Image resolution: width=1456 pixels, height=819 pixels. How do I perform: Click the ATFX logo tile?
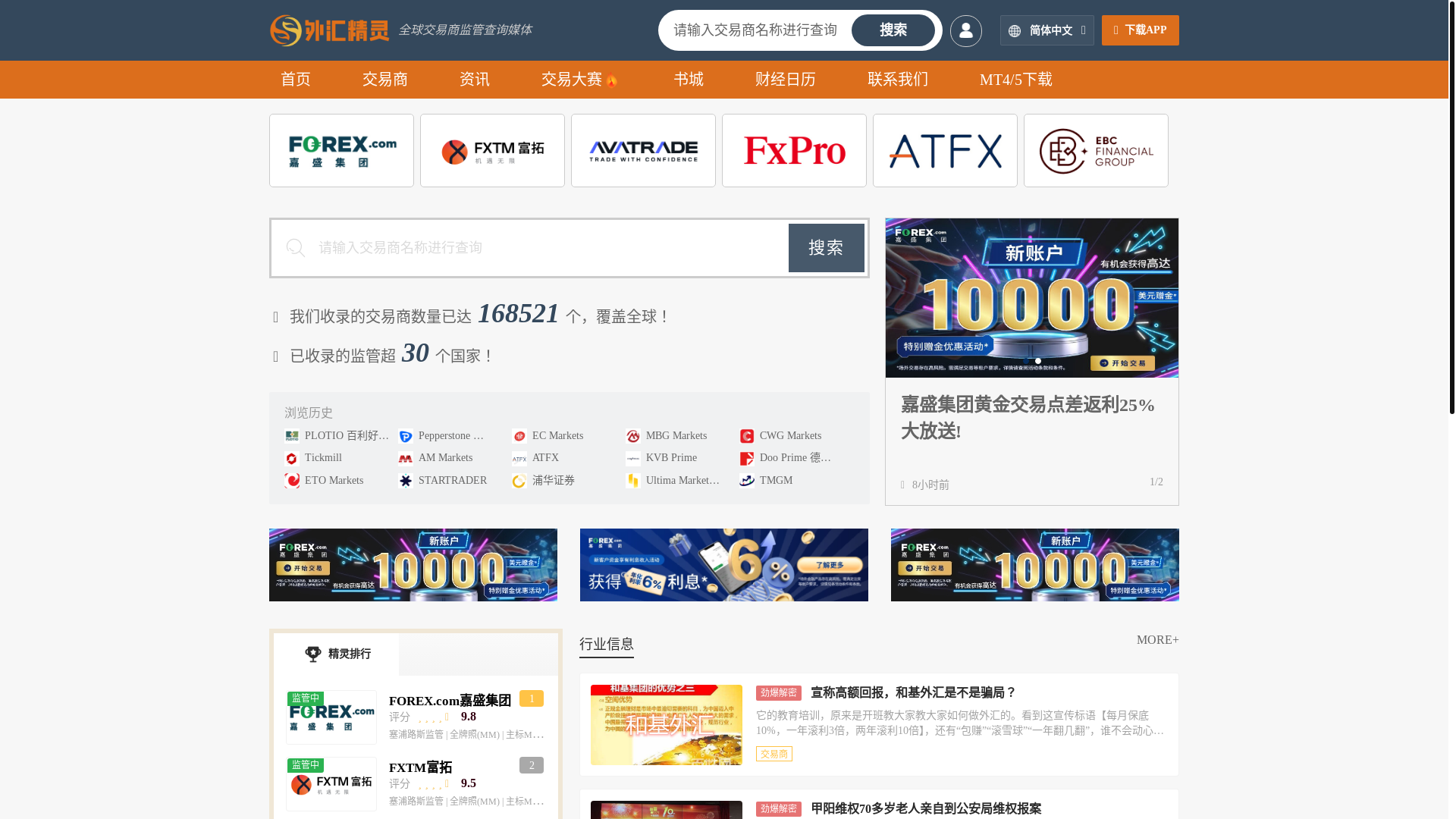(x=945, y=151)
